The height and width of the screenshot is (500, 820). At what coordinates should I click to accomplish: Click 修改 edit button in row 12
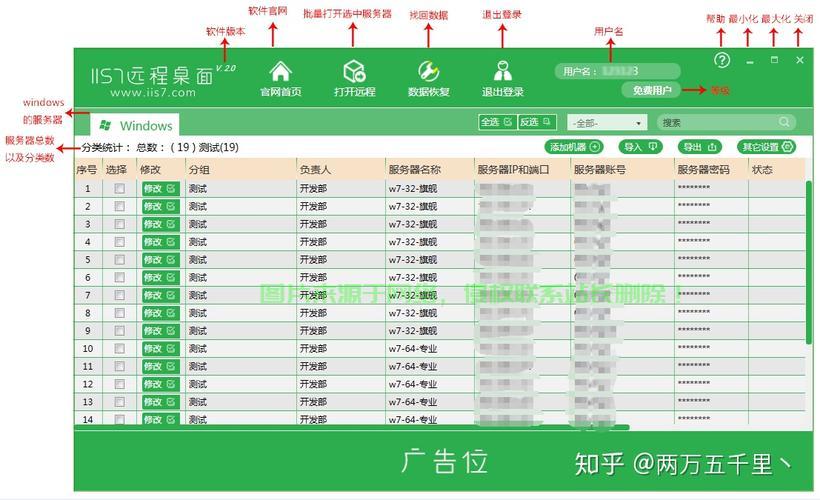pyautogui.click(x=160, y=384)
